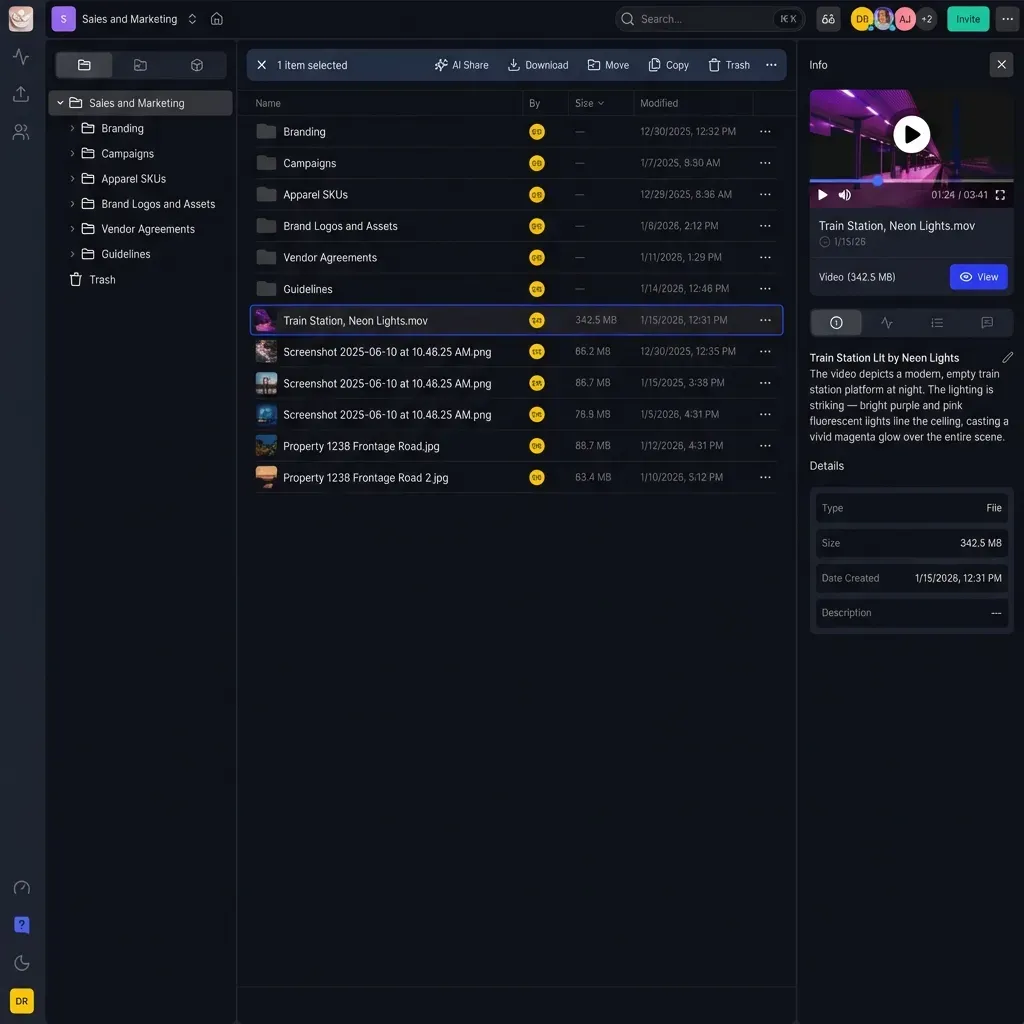This screenshot has height=1024, width=1024.
Task: Click the sync icon at bottom left
Action: coord(21,887)
